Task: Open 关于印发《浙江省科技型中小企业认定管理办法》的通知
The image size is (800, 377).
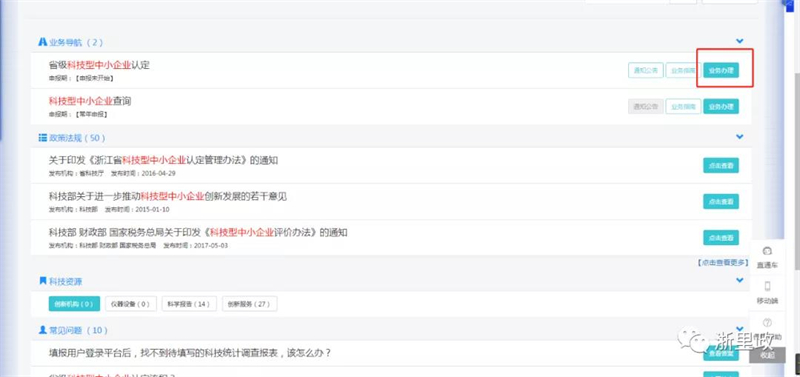Action: [163, 160]
